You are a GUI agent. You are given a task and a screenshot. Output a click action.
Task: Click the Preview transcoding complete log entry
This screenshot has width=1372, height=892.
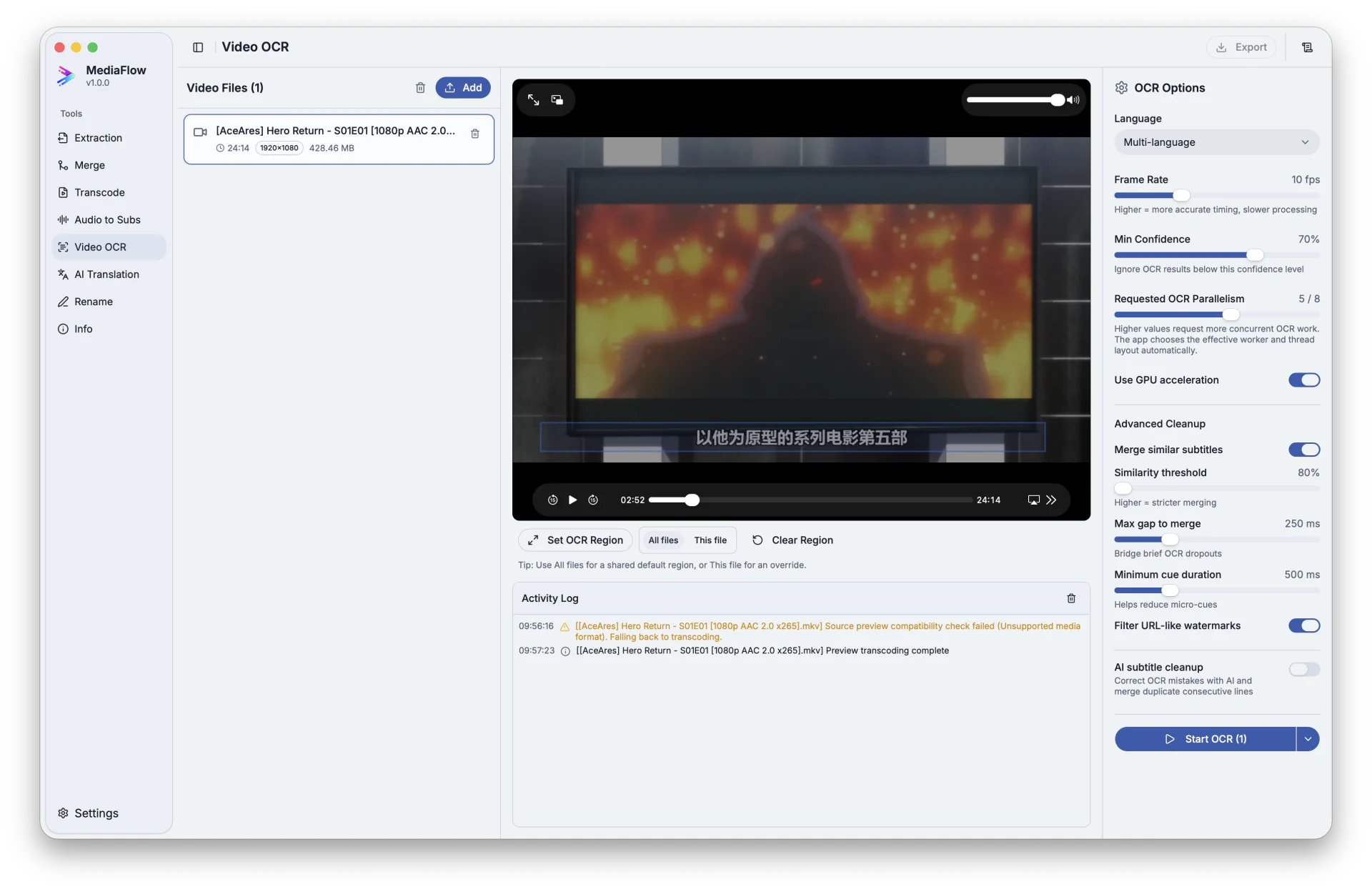pyautogui.click(x=762, y=651)
